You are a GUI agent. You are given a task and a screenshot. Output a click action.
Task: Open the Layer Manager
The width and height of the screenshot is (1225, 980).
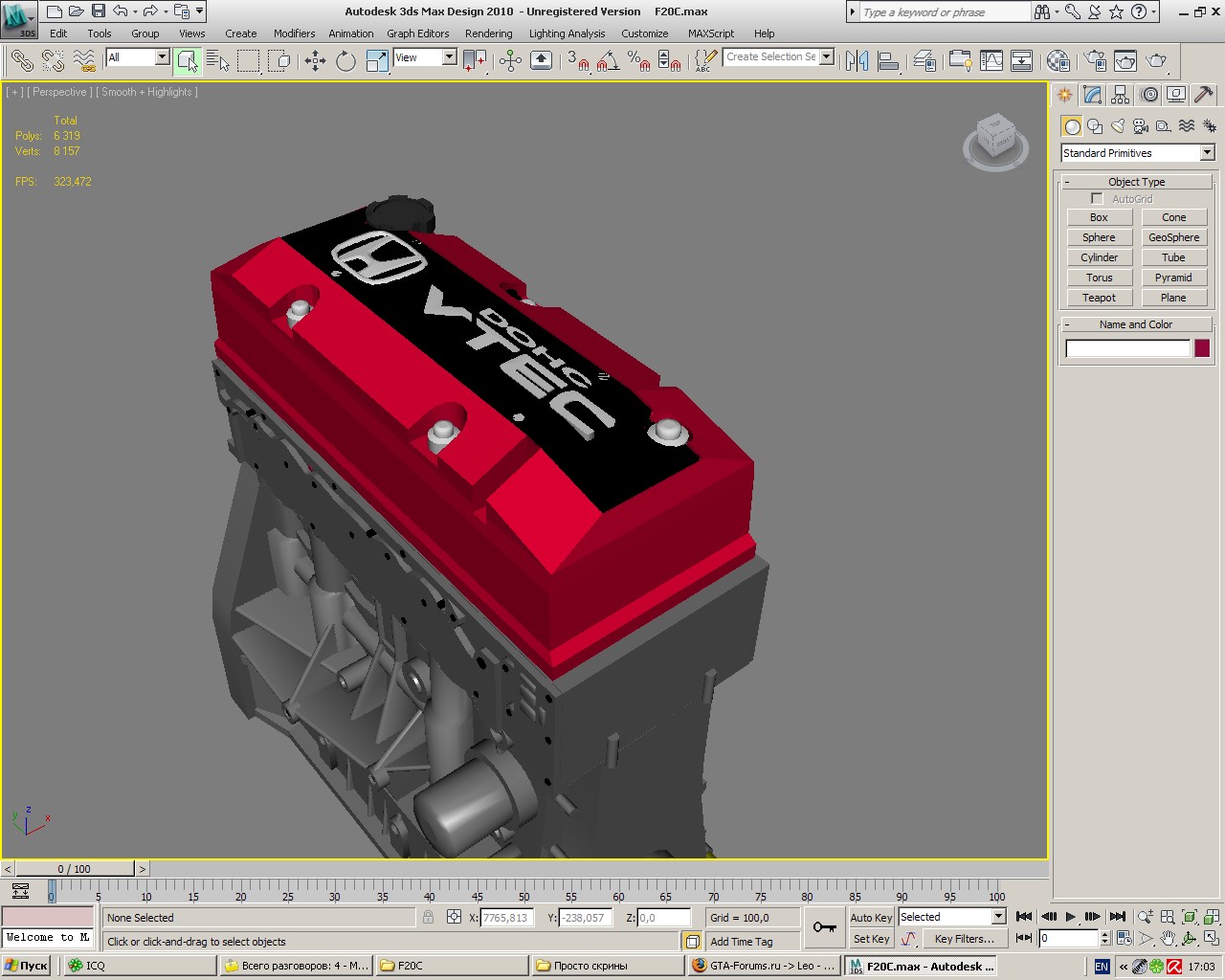[x=924, y=61]
